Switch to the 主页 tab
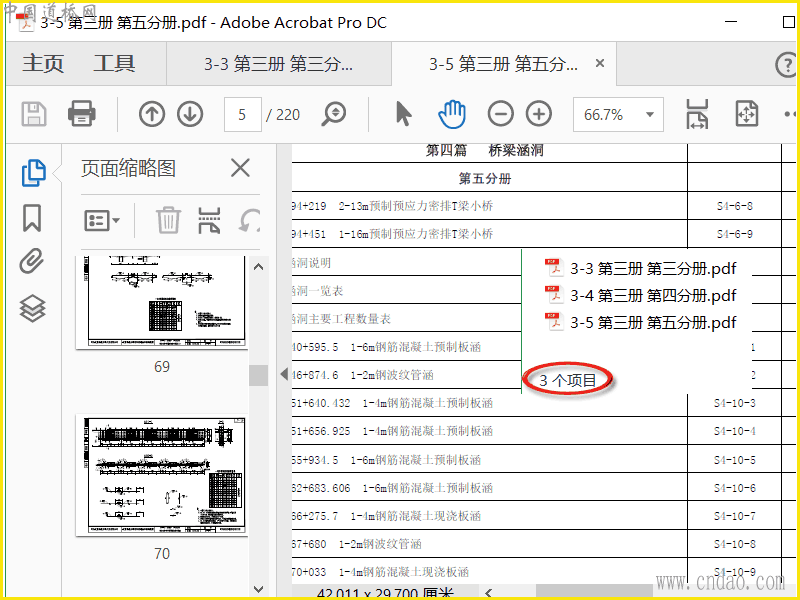The width and height of the screenshot is (800, 600). (43, 64)
